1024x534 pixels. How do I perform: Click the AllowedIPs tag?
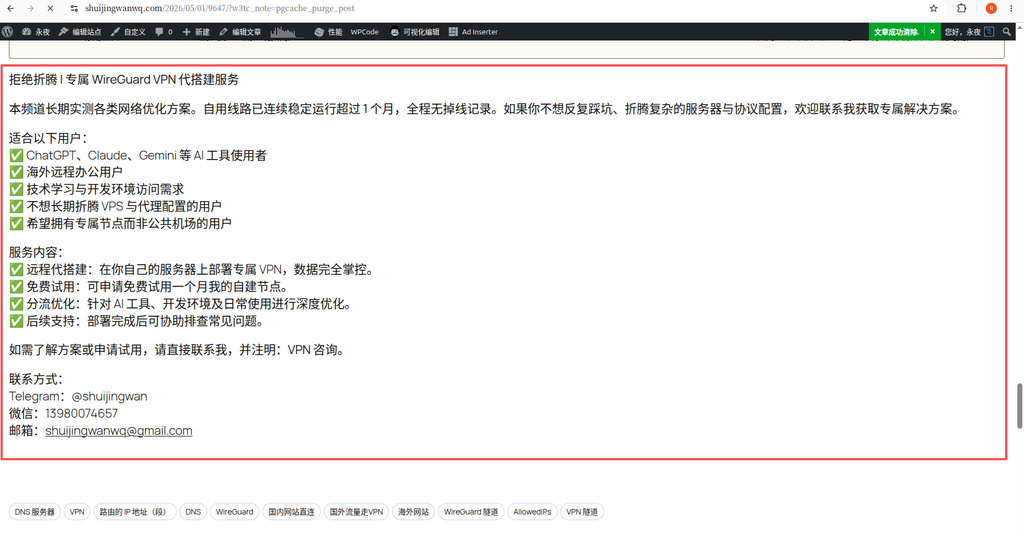click(532, 512)
